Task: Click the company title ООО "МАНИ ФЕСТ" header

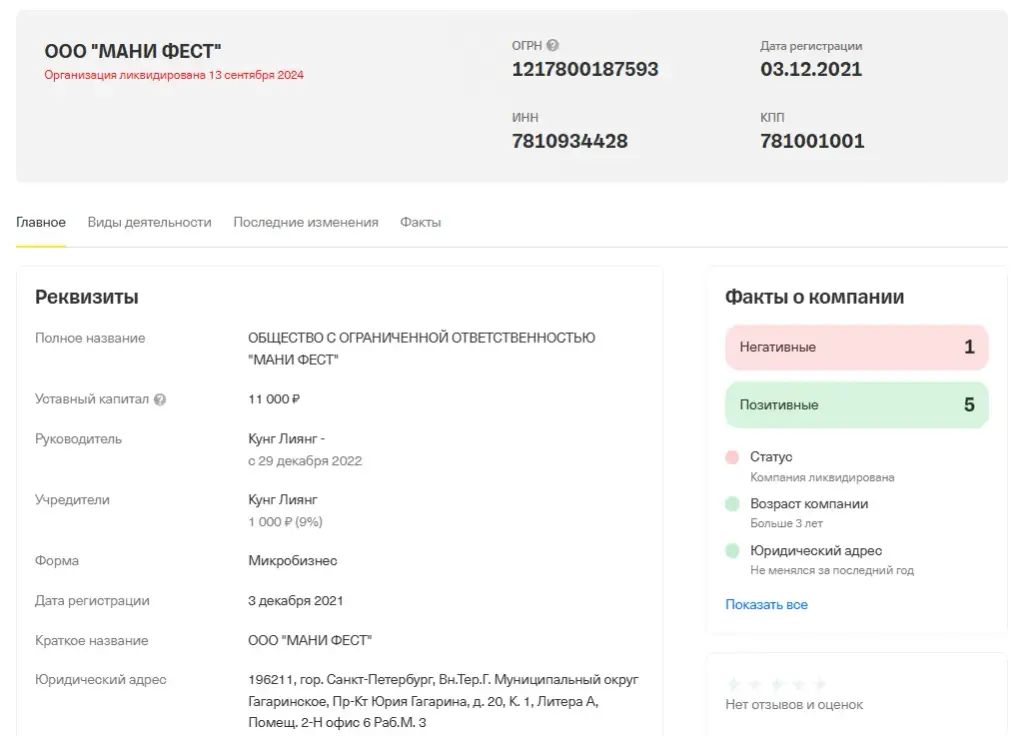Action: [x=133, y=51]
